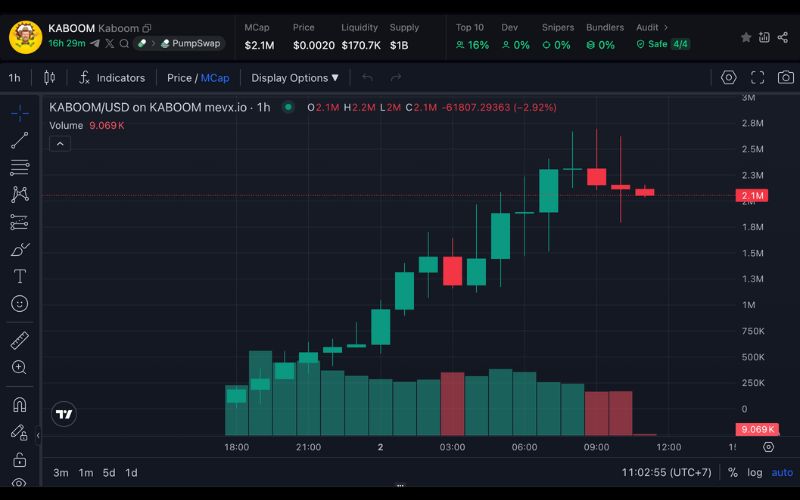Select the 1m date range

[x=86, y=473]
